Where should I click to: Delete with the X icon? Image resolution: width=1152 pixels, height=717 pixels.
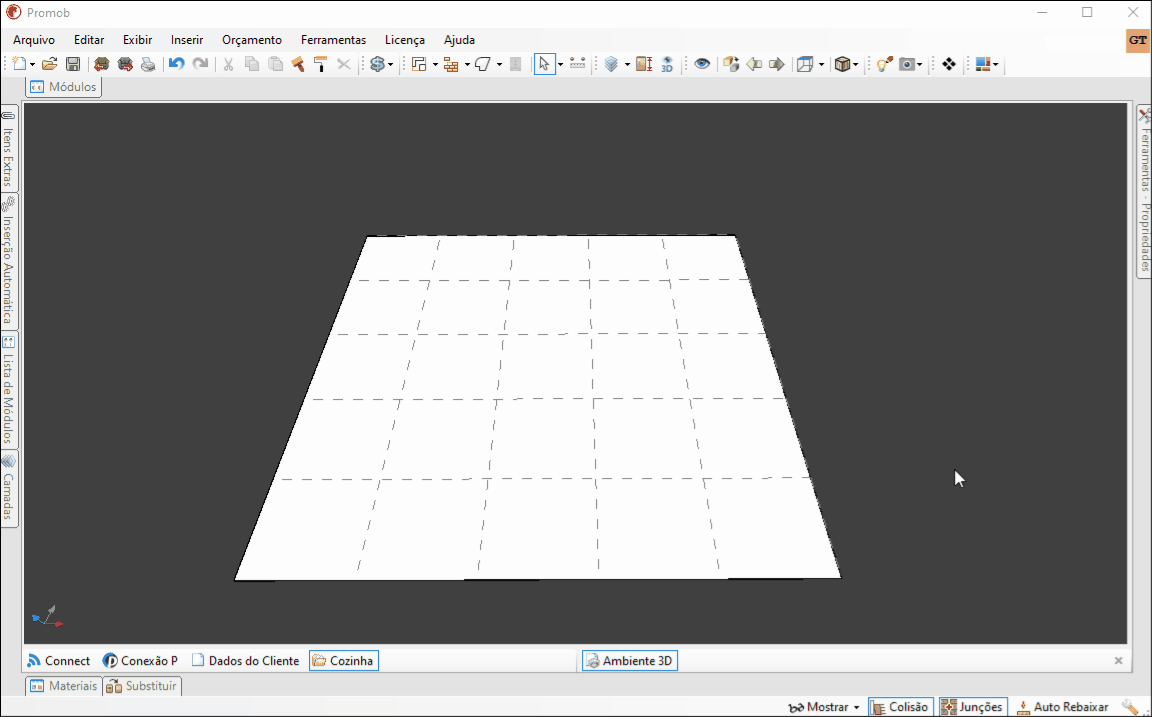click(343, 64)
